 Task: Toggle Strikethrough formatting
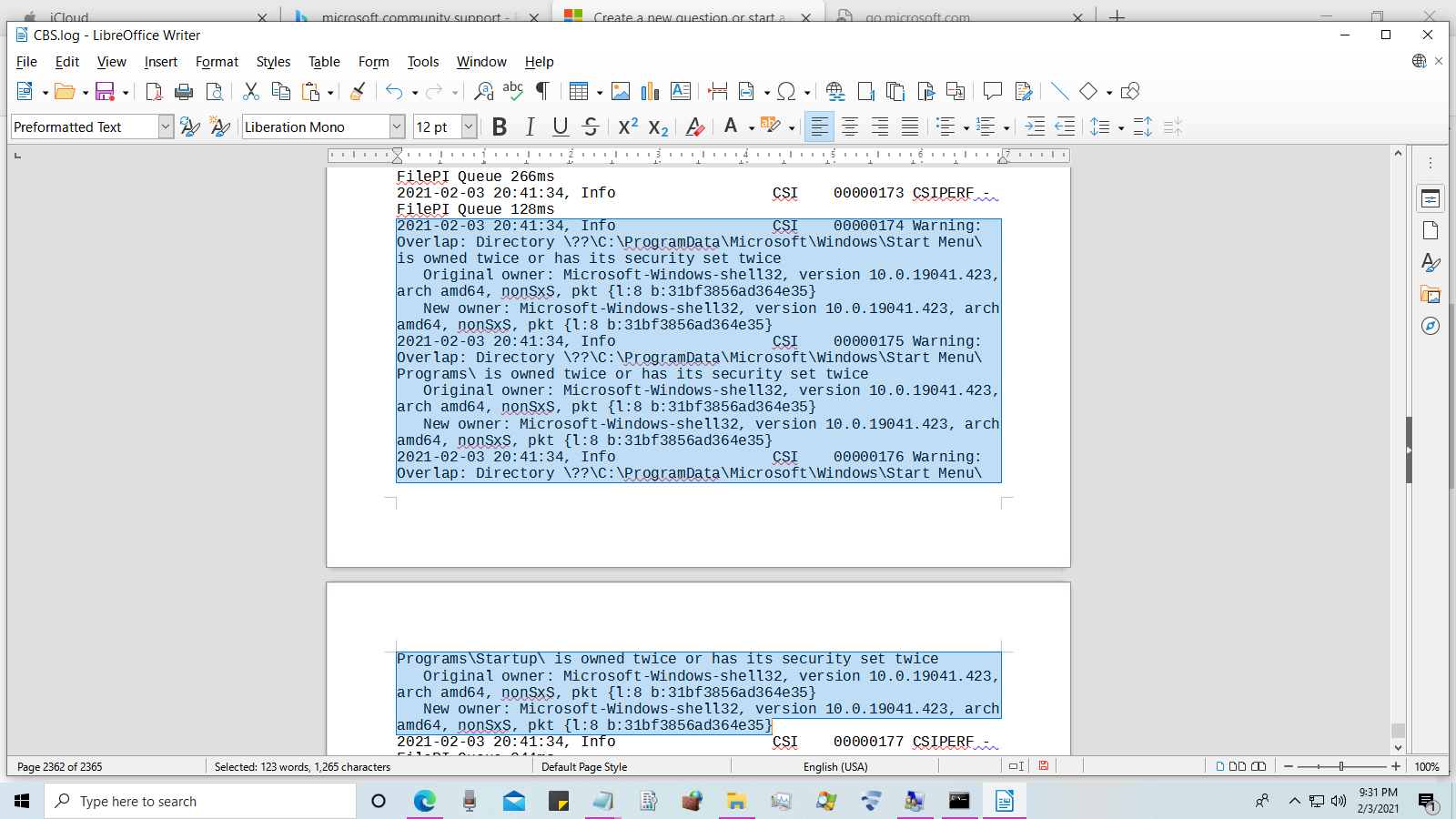coord(591,127)
